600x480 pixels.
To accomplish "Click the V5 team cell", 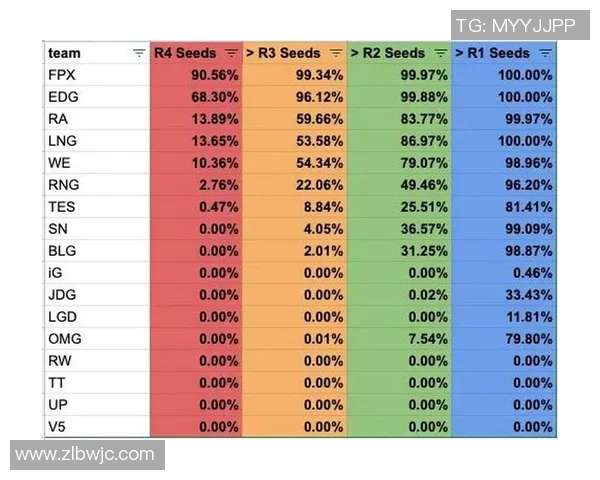I will (x=97, y=426).
